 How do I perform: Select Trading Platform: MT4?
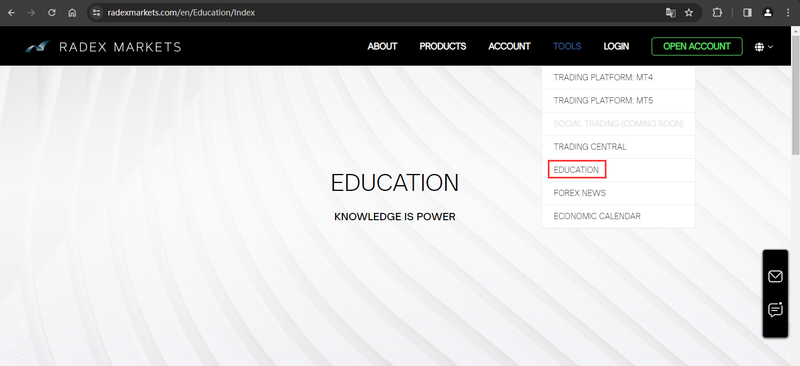pos(618,78)
